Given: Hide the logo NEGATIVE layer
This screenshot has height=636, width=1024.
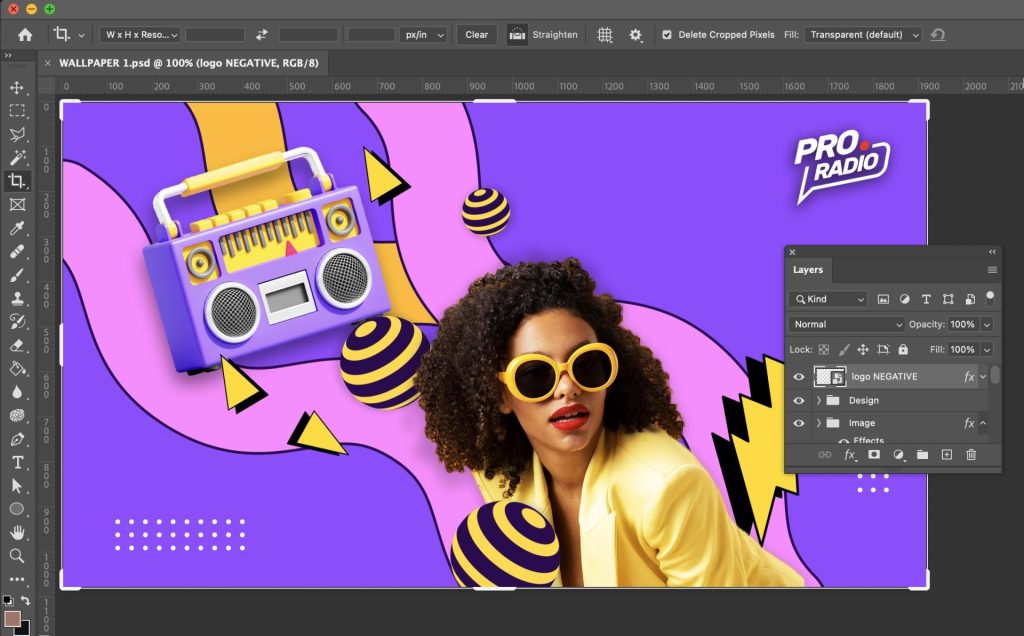Looking at the screenshot, I should [798, 377].
